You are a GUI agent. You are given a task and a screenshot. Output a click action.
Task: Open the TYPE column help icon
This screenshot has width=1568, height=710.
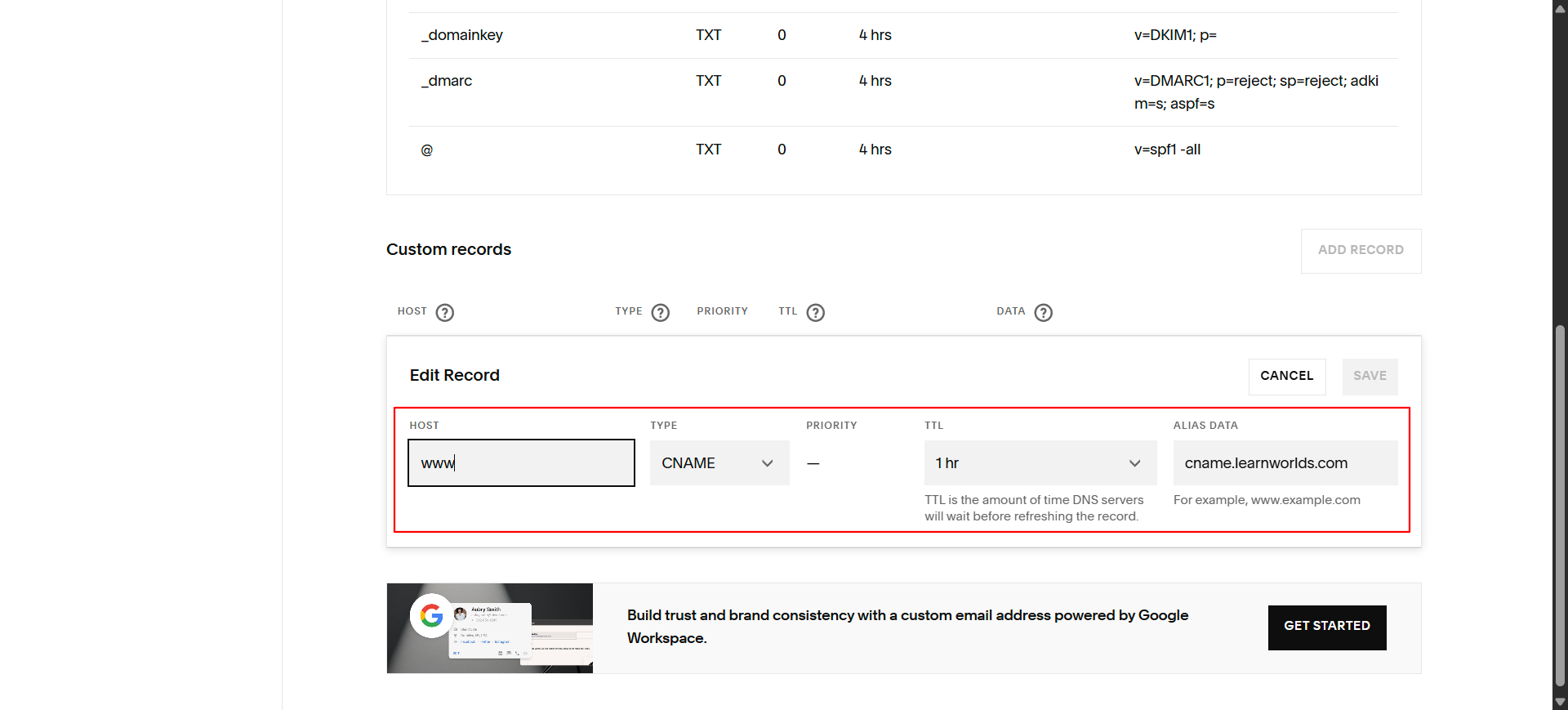[661, 312]
